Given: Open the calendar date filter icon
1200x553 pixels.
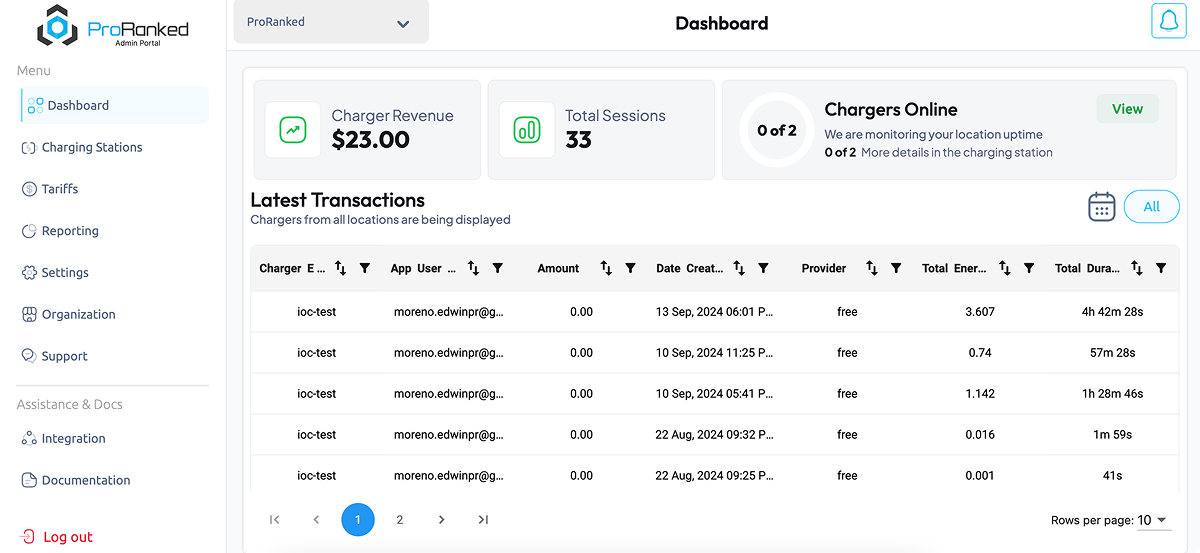Looking at the screenshot, I should pyautogui.click(x=1101, y=207).
